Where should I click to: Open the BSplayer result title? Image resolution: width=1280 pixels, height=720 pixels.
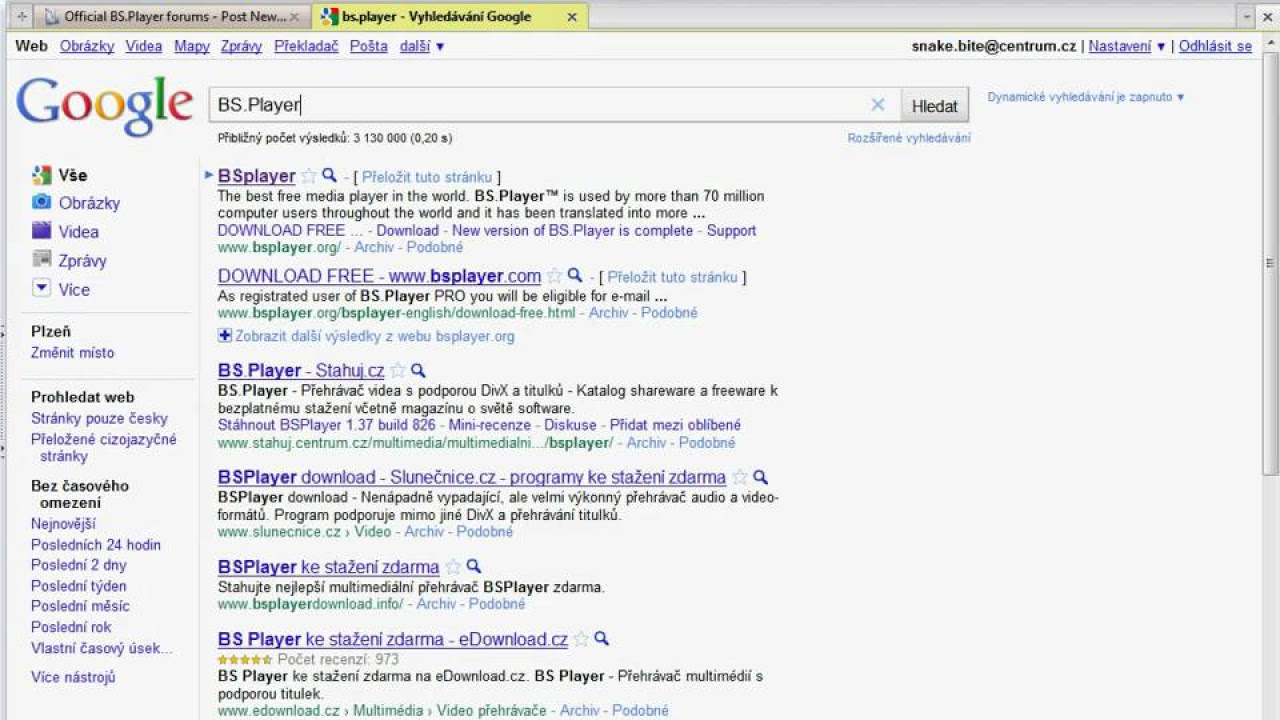point(257,176)
